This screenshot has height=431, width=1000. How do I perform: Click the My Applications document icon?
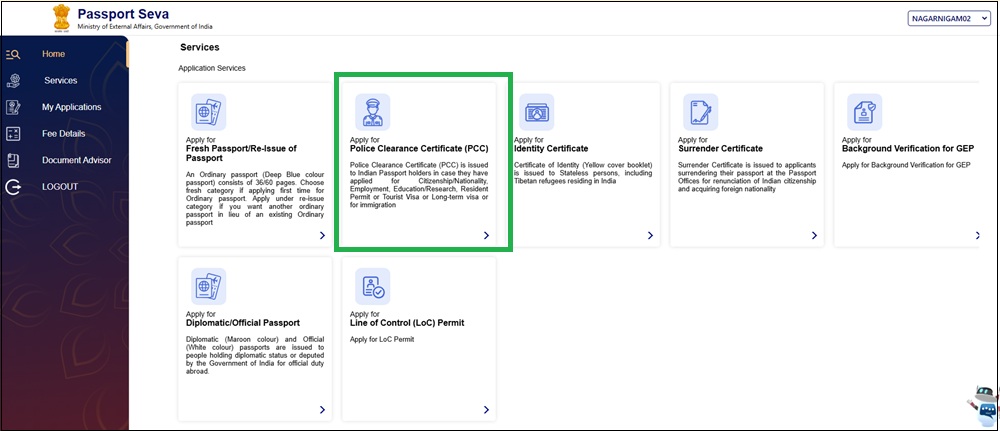[13, 107]
